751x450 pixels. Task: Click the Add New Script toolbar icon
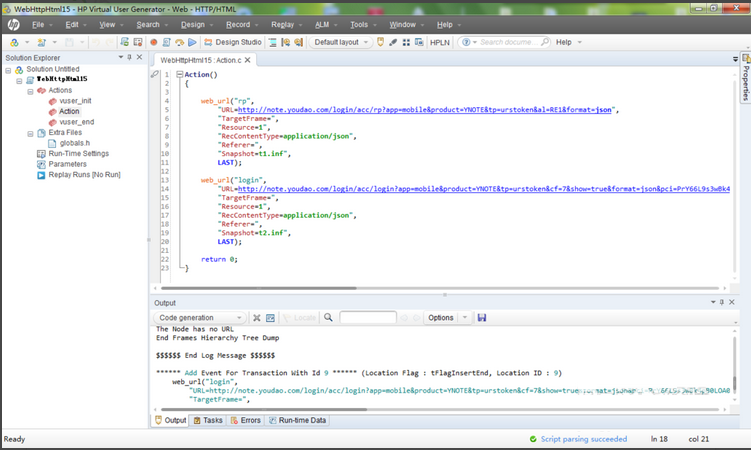(x=14, y=42)
